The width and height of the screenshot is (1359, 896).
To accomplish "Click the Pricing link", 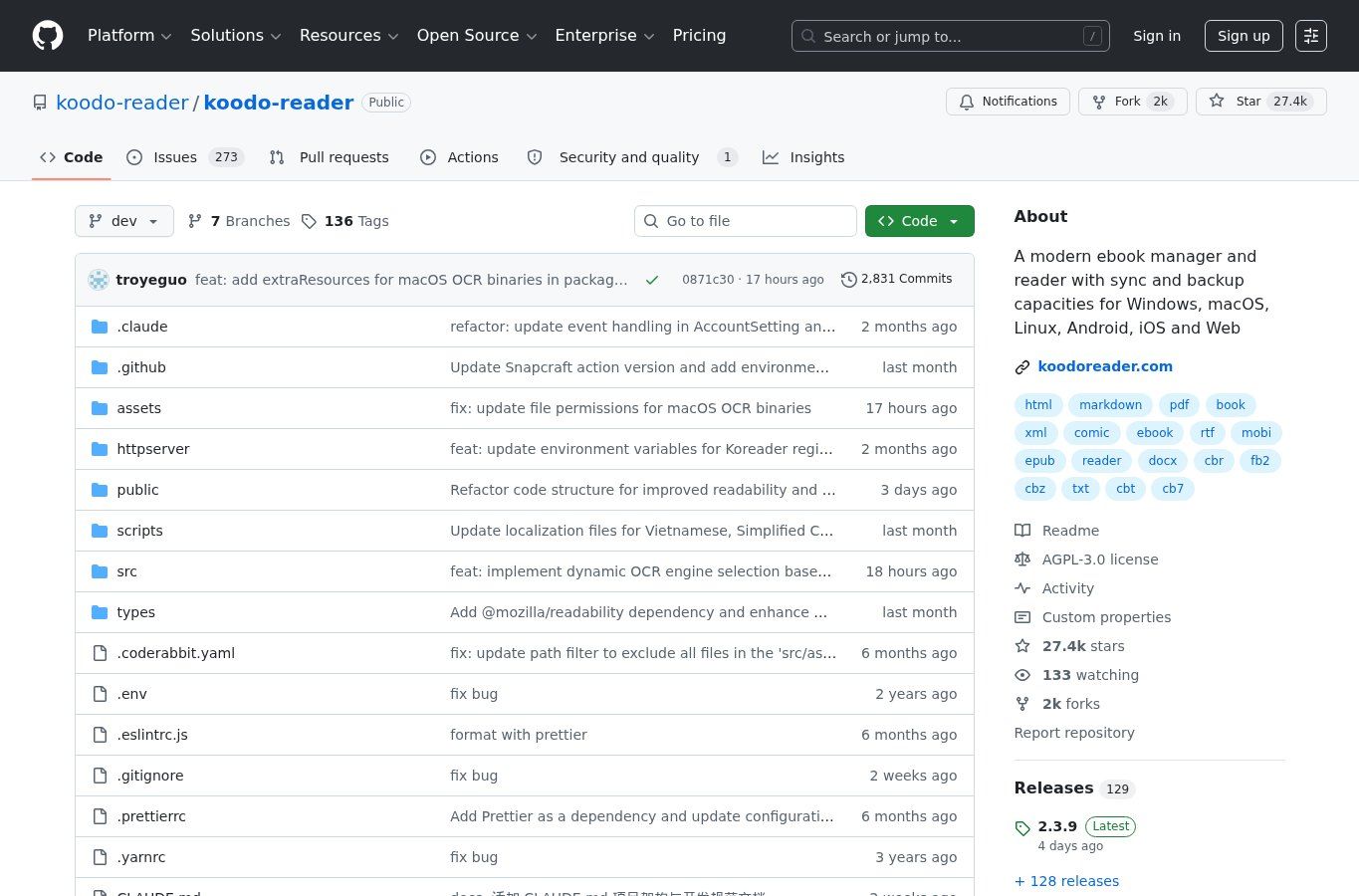I will tap(699, 36).
